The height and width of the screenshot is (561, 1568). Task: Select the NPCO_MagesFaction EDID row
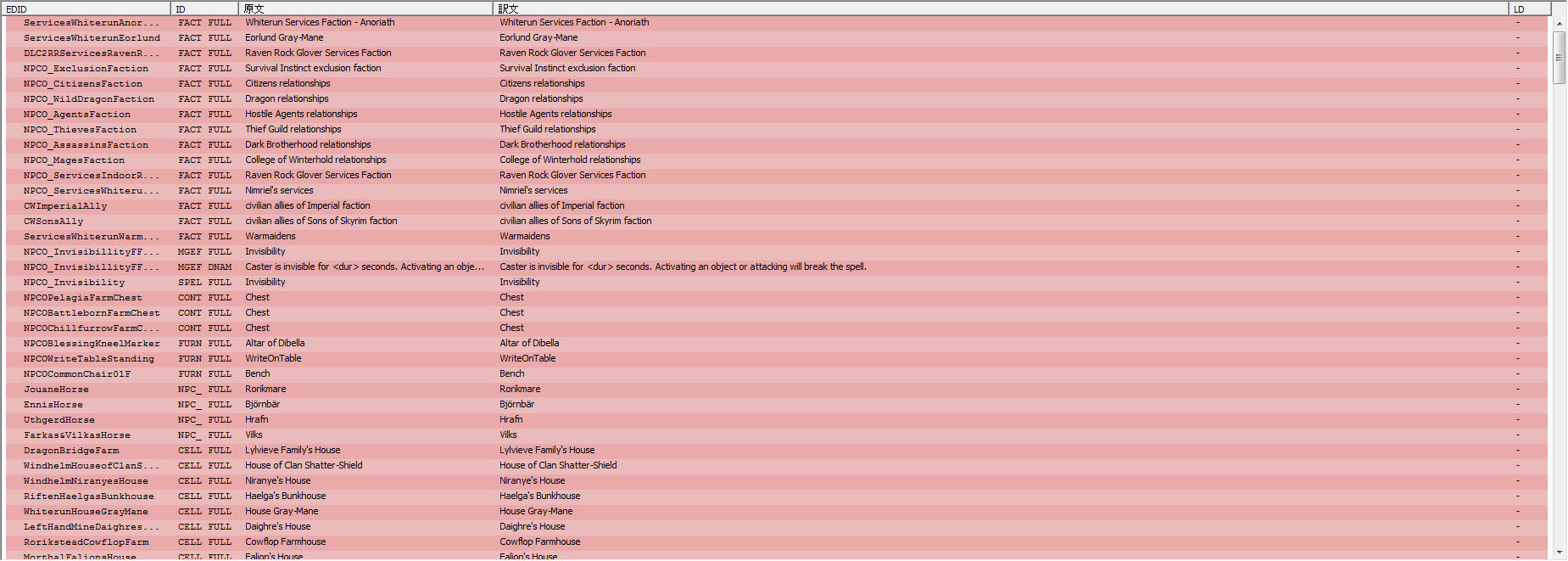click(777, 160)
